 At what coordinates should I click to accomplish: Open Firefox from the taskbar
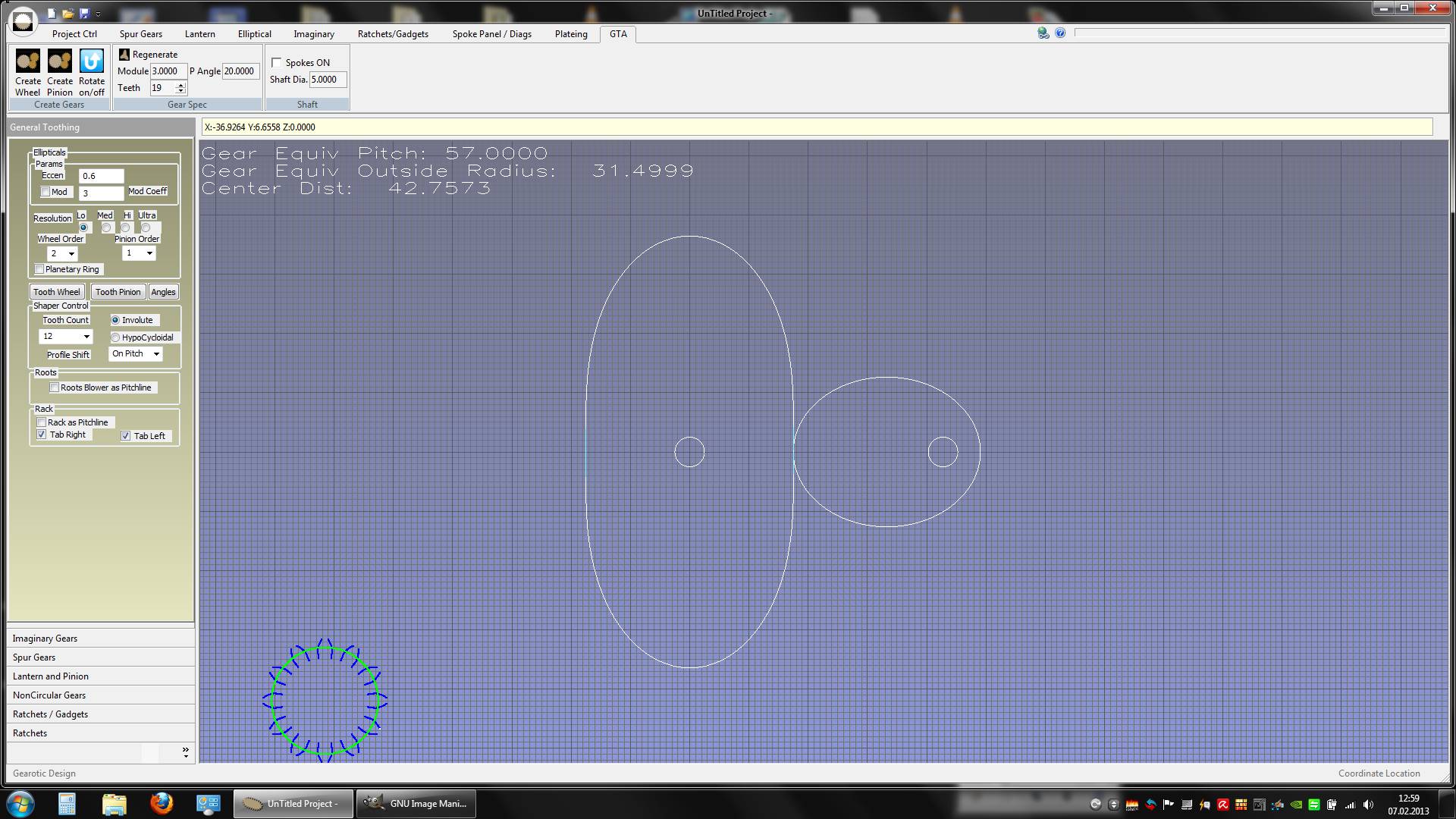tap(161, 803)
